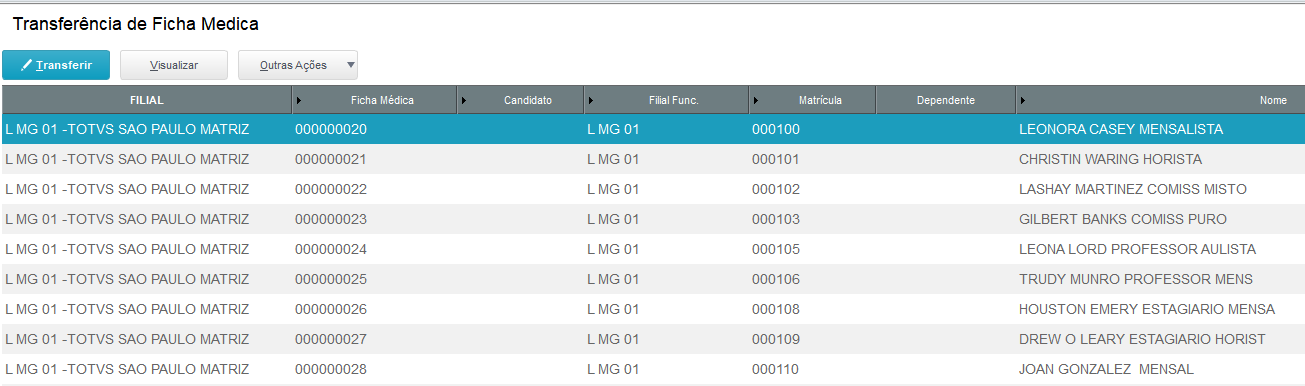Click matrícula 000106
Viewport: 1305px width, 386px height.
775,279
